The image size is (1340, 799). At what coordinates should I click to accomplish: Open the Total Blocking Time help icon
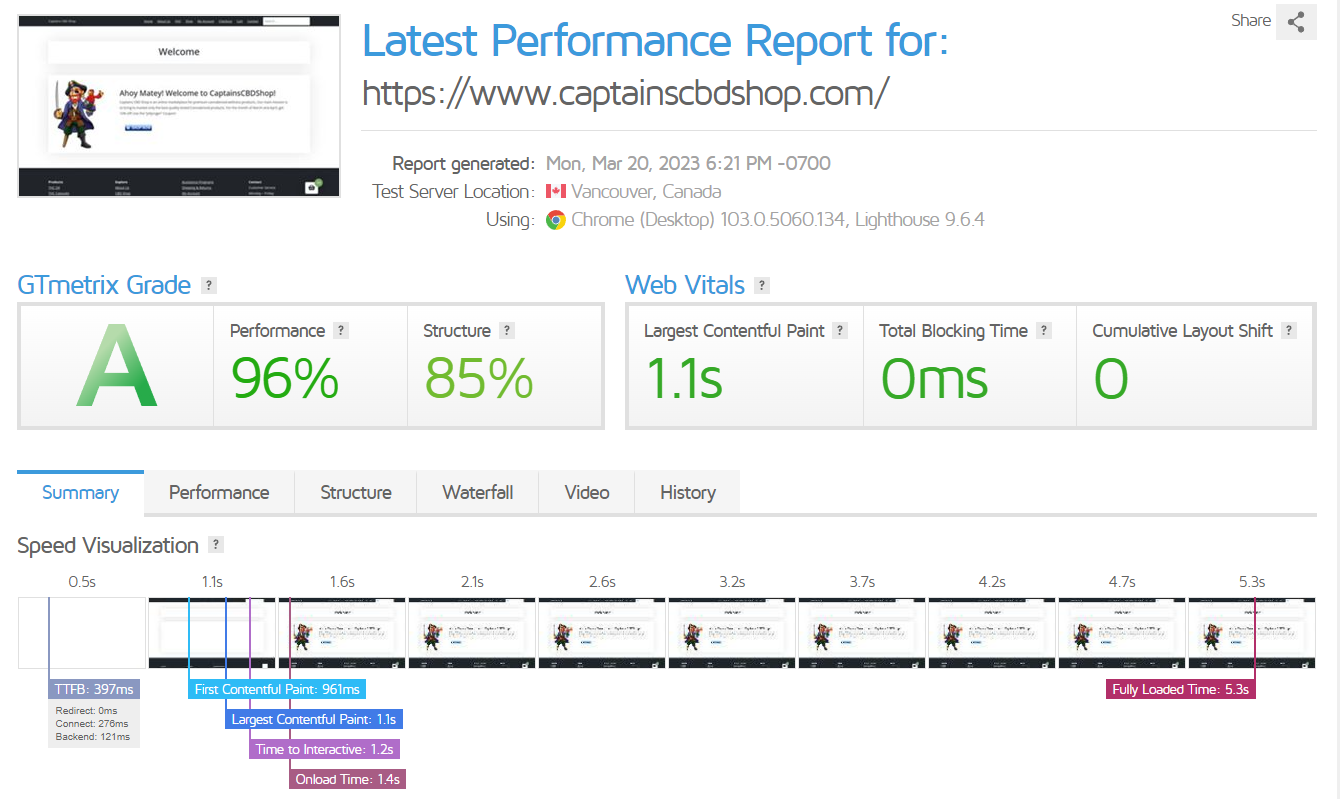coord(1044,330)
